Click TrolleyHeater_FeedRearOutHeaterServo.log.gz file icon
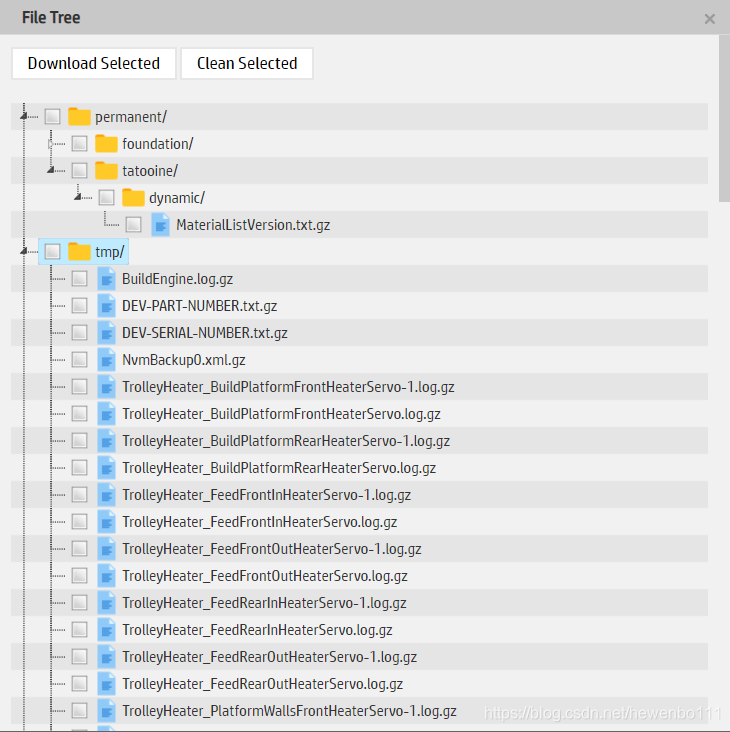The image size is (730, 732). click(106, 684)
